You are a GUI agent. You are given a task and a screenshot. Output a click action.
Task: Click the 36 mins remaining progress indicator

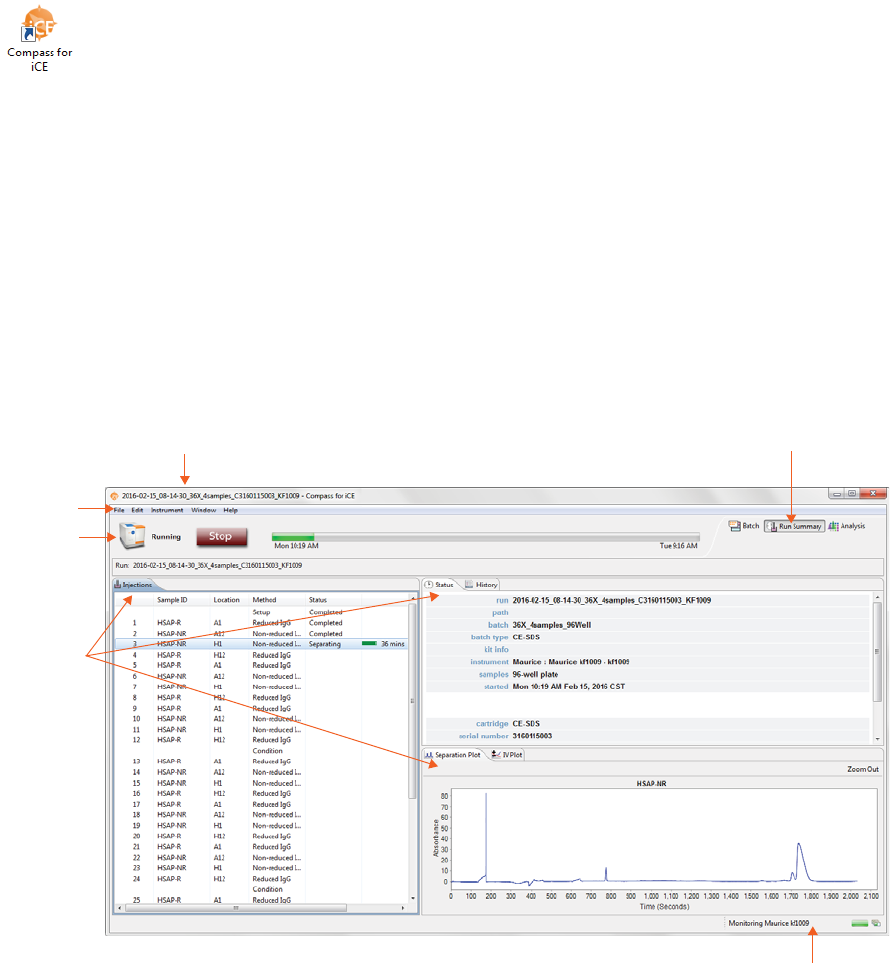pos(383,644)
